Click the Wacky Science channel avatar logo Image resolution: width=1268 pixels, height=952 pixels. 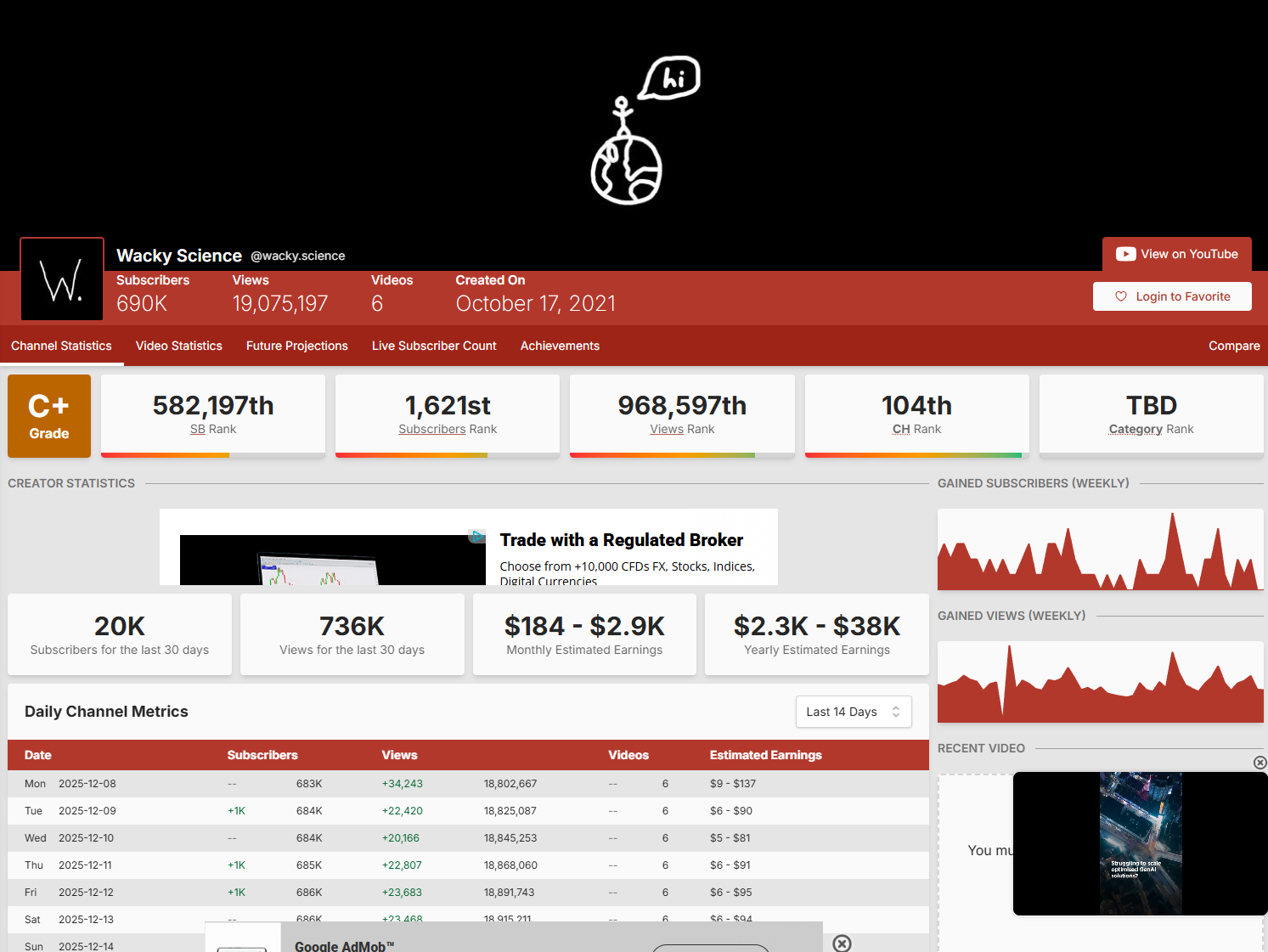click(62, 279)
